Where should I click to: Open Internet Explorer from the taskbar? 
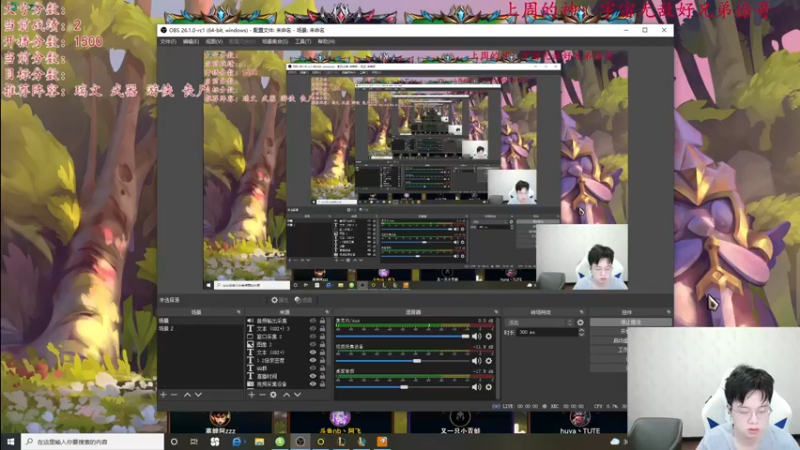pos(236,442)
